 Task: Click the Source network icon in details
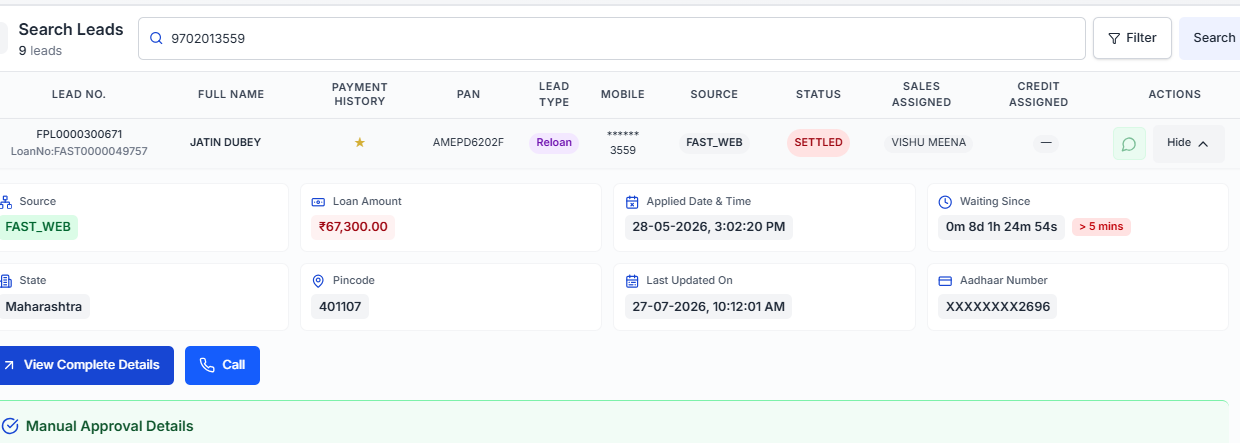pyautogui.click(x=6, y=201)
